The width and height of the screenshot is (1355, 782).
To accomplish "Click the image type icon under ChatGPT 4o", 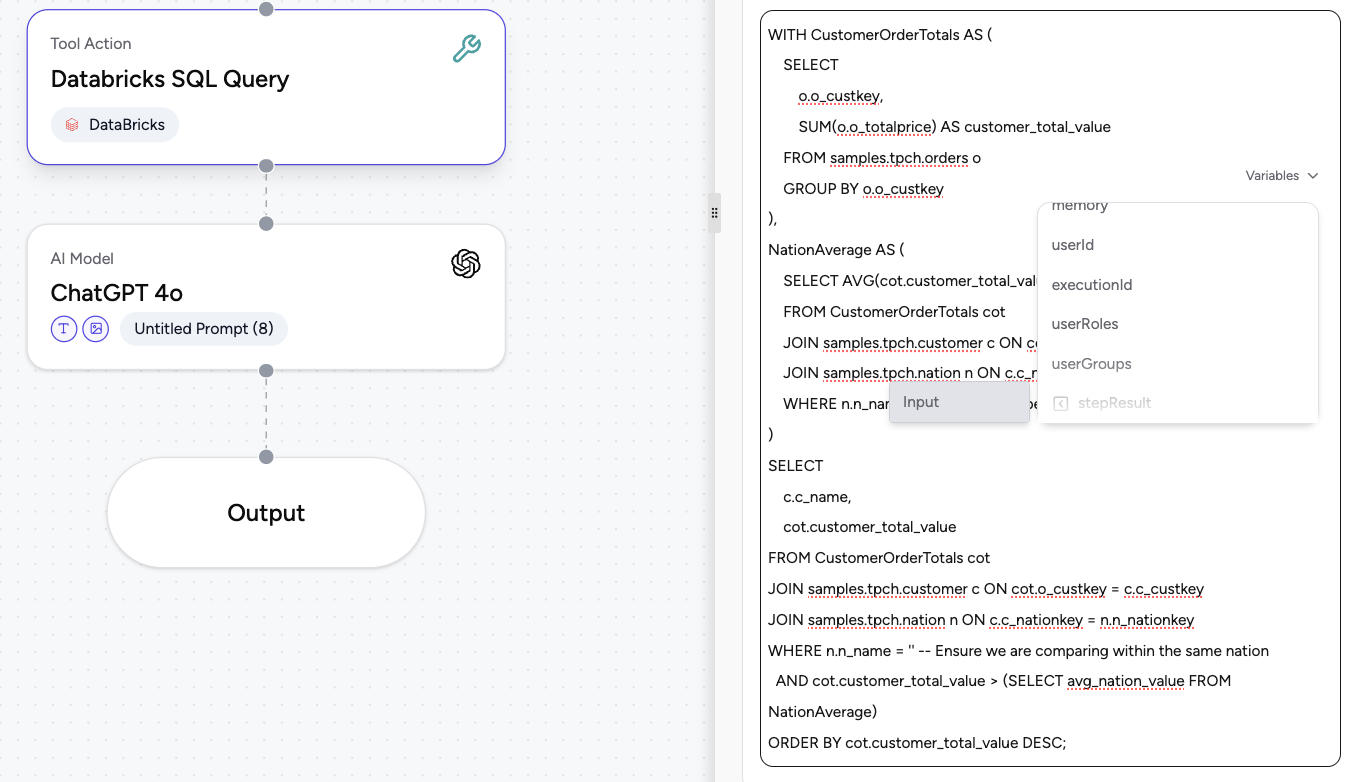I will tap(96, 328).
